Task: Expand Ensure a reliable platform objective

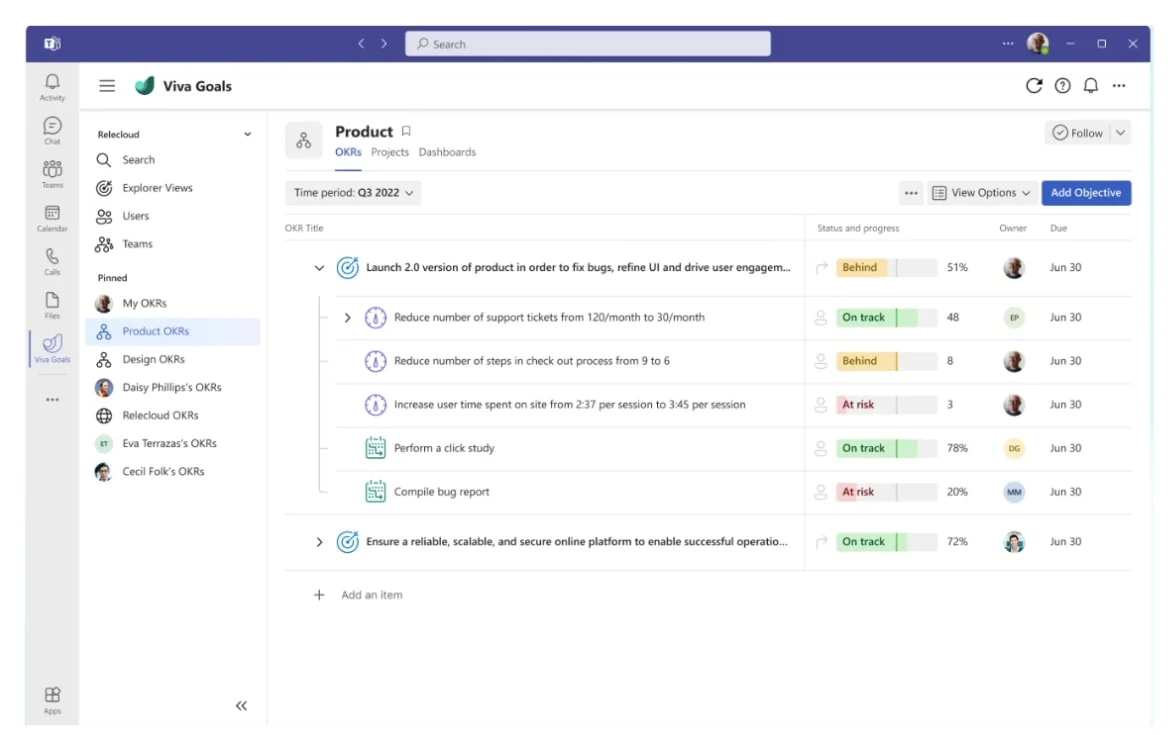Action: [319, 542]
